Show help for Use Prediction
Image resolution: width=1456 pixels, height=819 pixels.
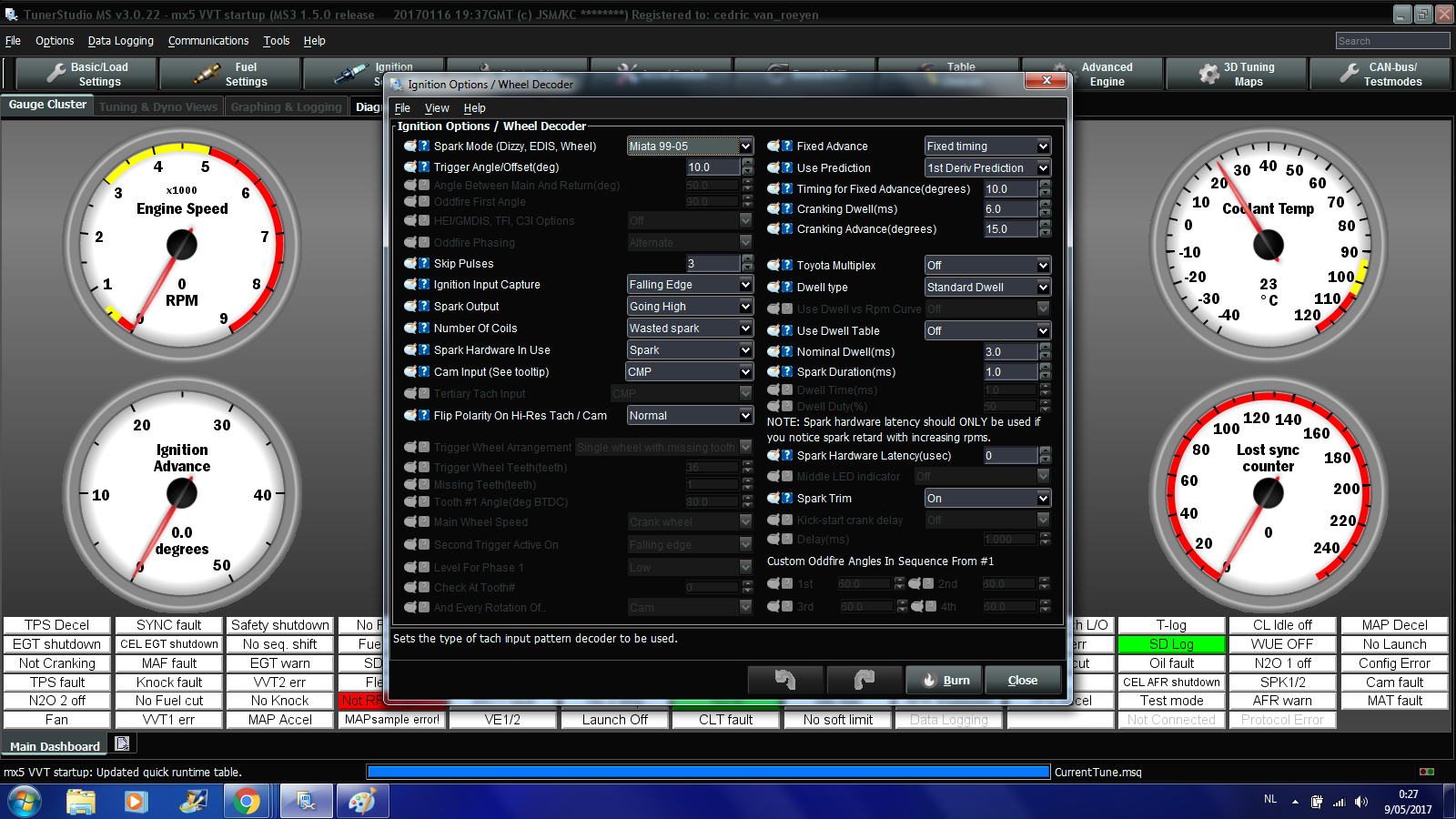click(787, 167)
